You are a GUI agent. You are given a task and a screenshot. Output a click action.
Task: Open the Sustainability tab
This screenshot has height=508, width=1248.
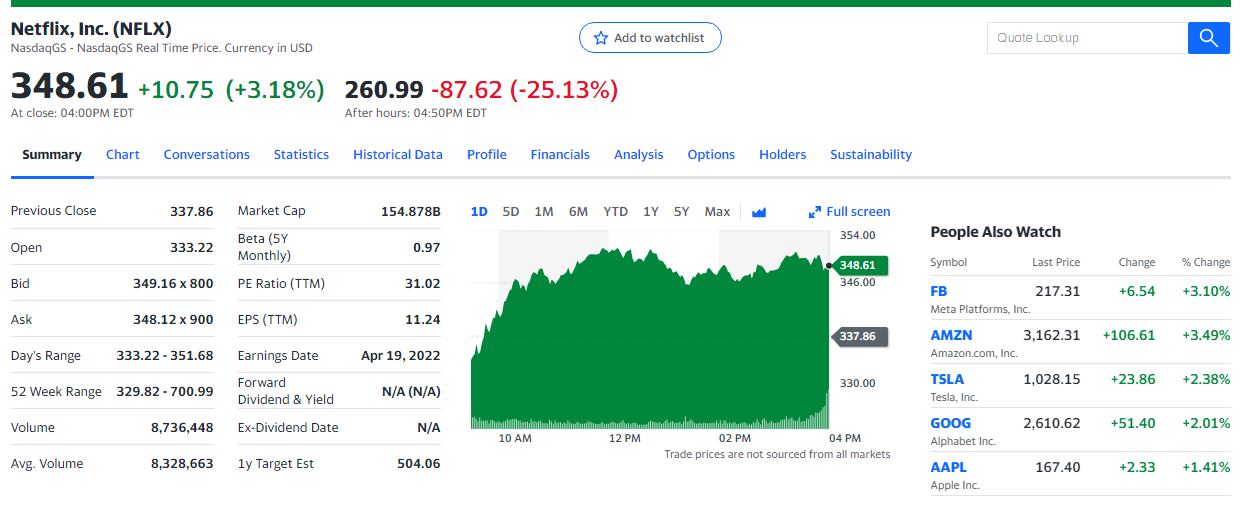coord(870,155)
